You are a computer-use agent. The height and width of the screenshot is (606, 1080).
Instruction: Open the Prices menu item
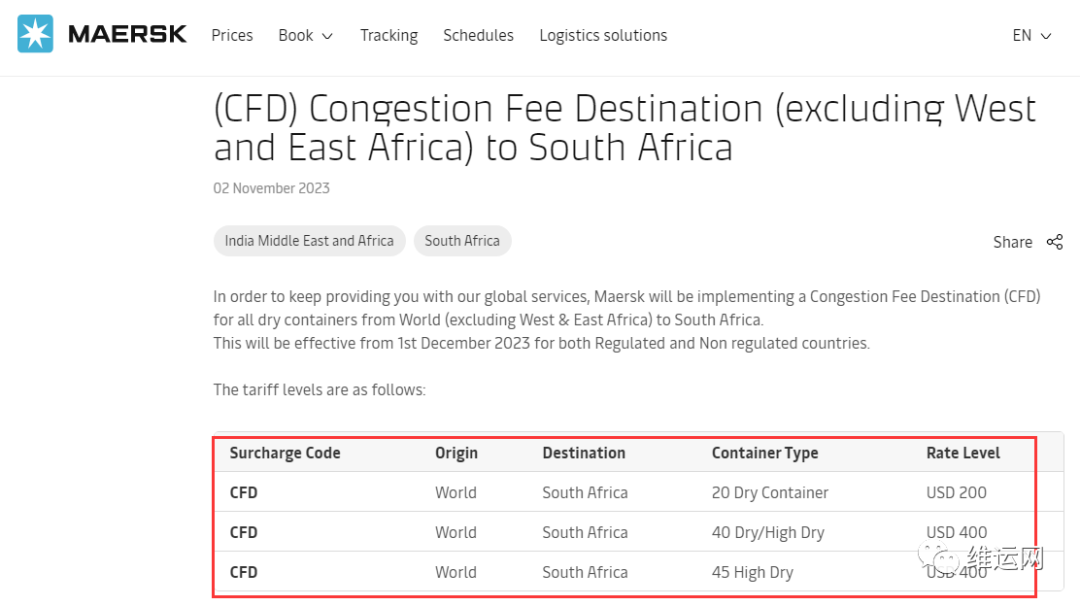click(232, 35)
